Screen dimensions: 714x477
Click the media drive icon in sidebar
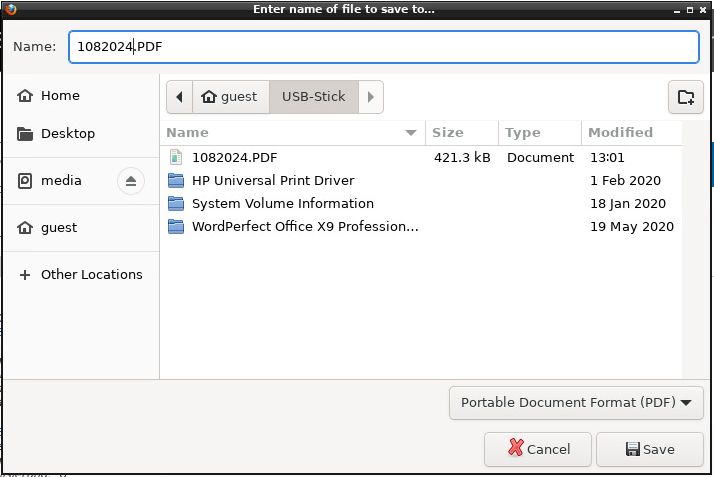tap(25, 181)
